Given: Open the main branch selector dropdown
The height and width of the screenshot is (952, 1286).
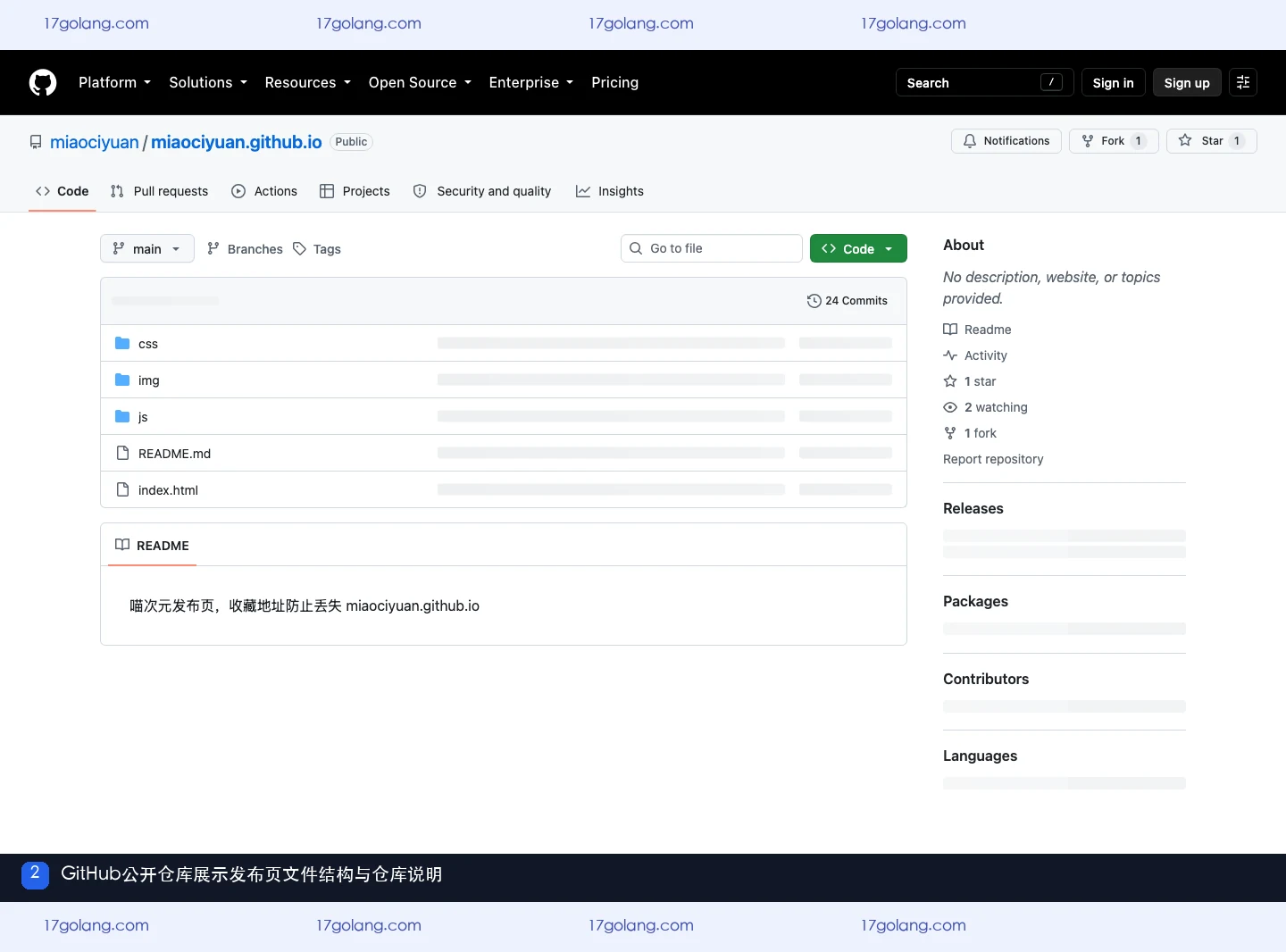Looking at the screenshot, I should pos(147,248).
